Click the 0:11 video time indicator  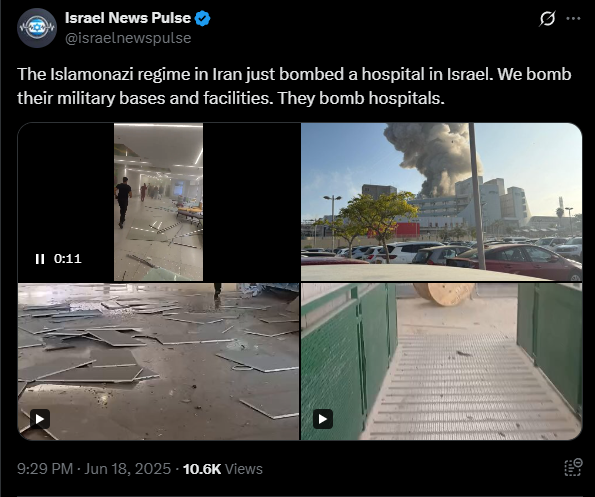[x=68, y=259]
